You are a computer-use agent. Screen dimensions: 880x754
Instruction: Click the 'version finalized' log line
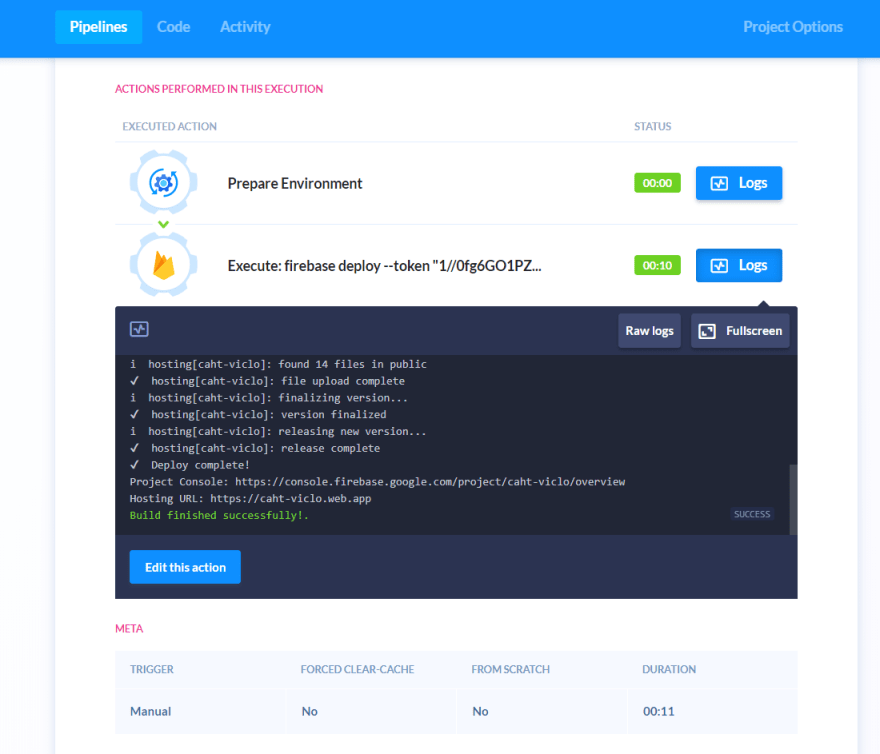[258, 415]
